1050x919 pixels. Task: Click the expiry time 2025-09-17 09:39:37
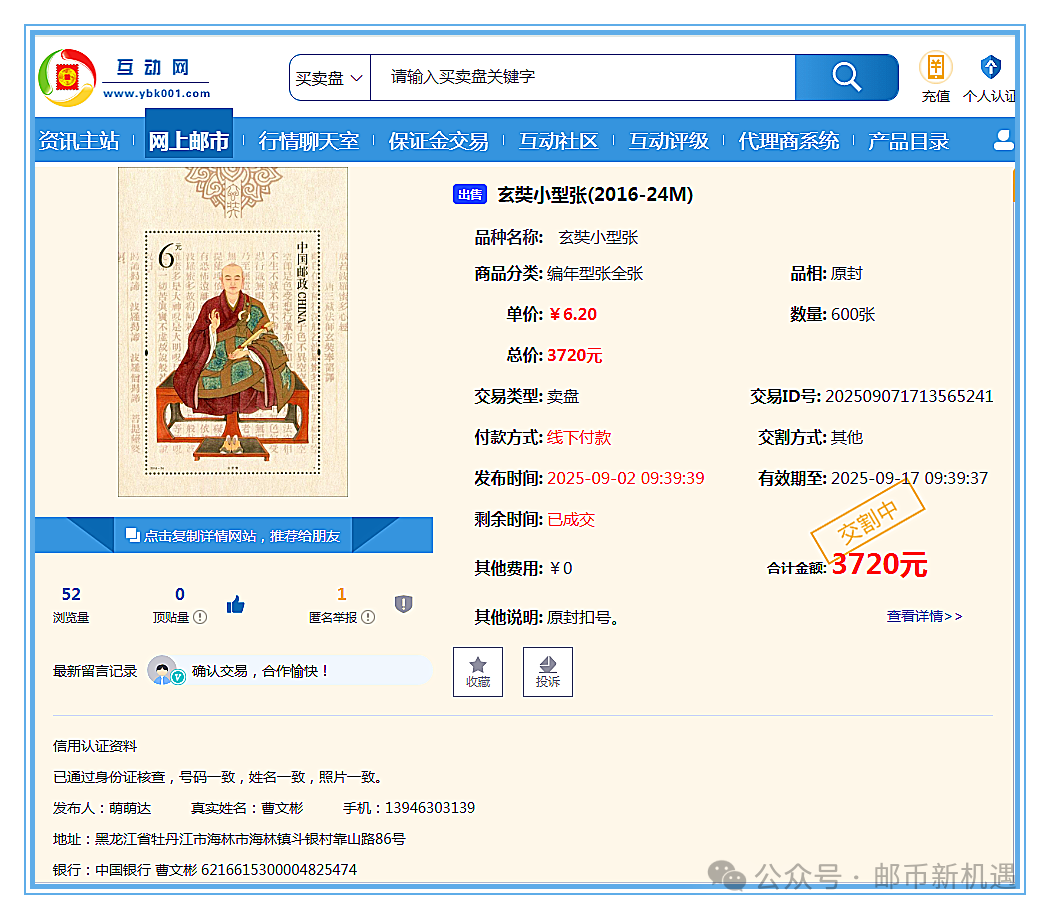[909, 478]
